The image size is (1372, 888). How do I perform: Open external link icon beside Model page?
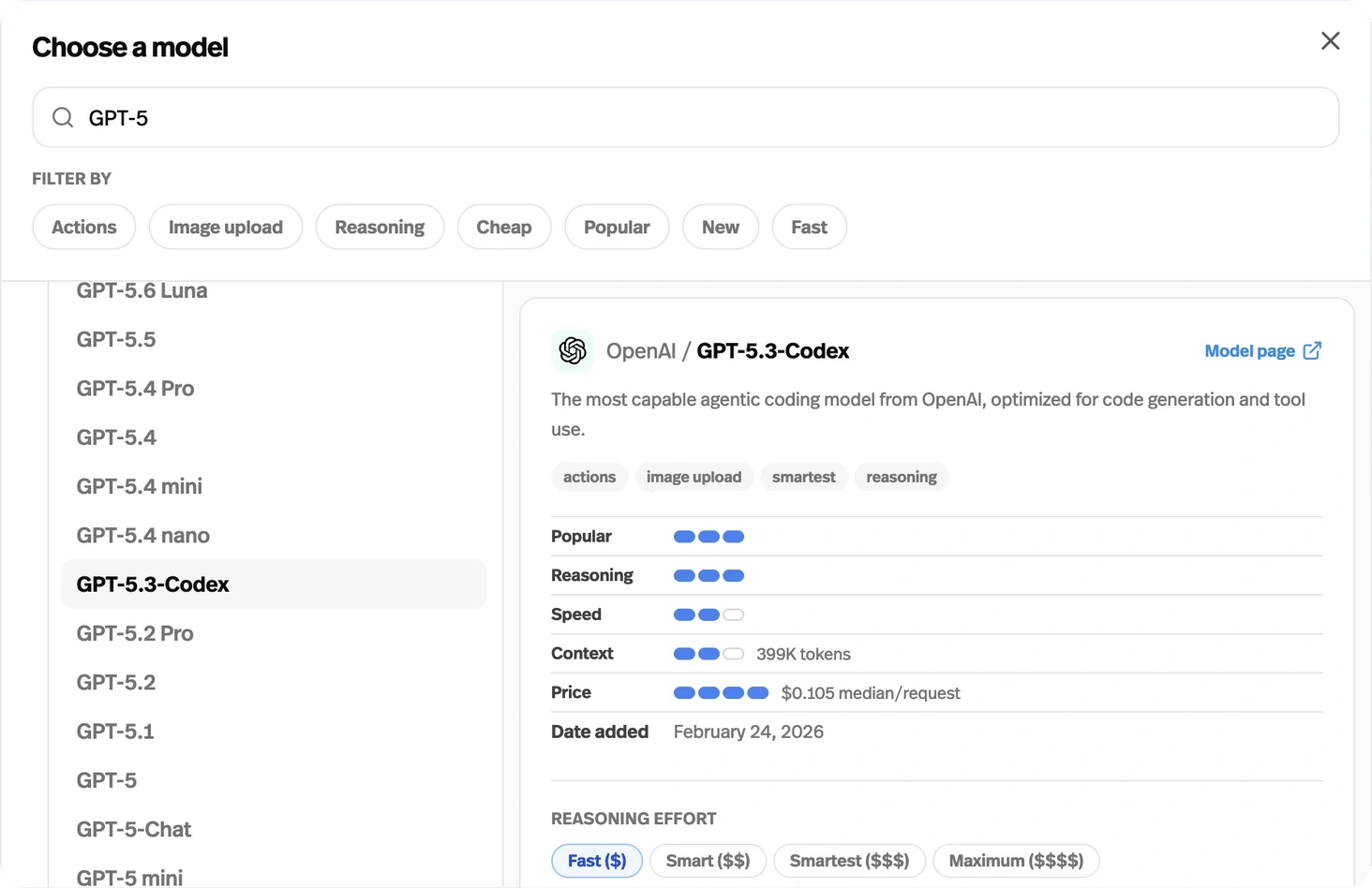1312,350
